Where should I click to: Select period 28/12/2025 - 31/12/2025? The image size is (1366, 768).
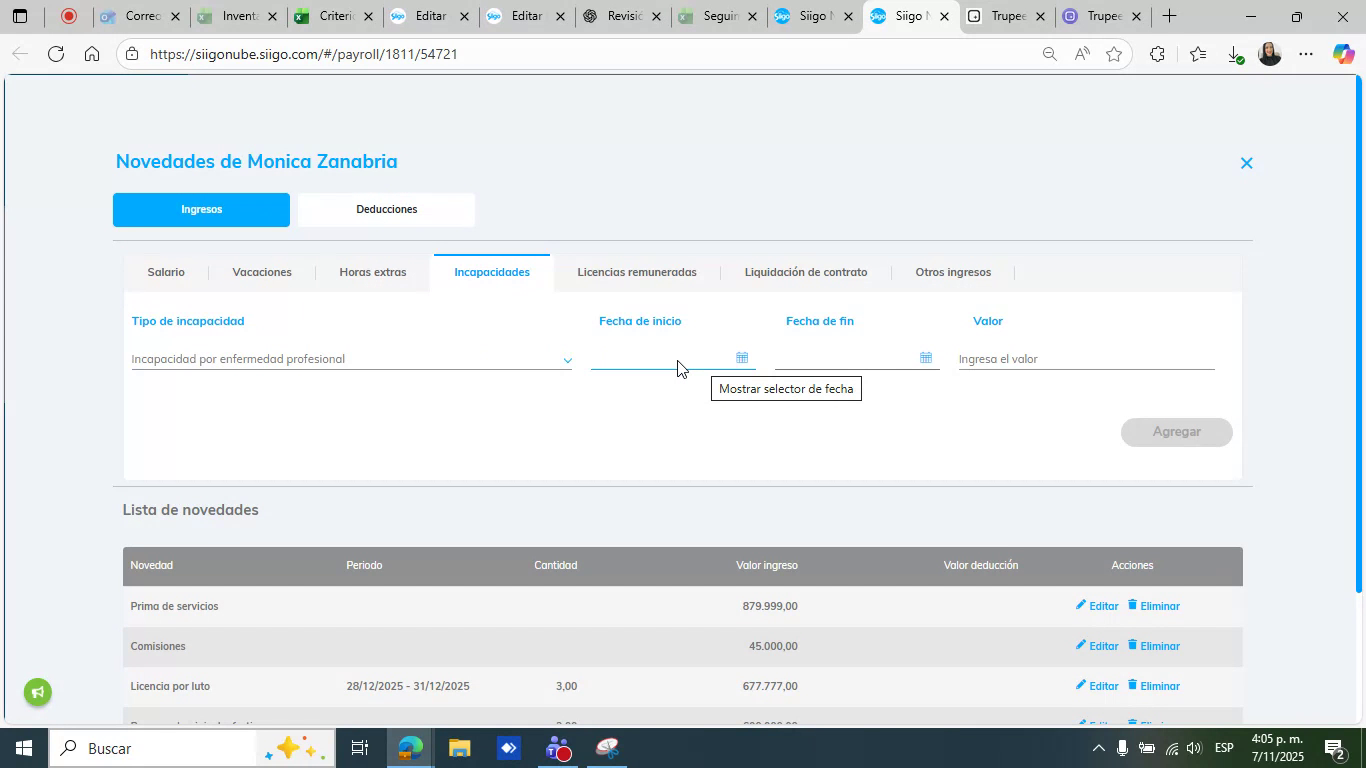coord(408,686)
